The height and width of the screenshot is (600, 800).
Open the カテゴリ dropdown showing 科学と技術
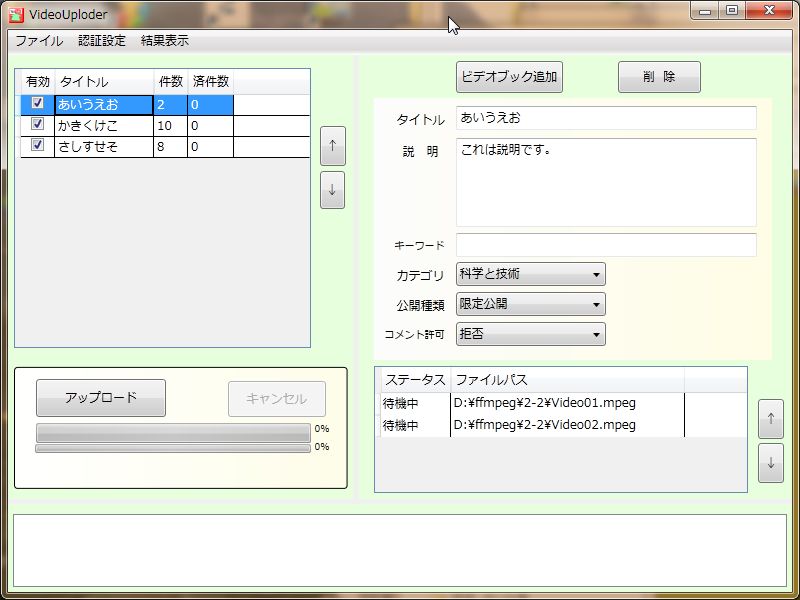530,274
